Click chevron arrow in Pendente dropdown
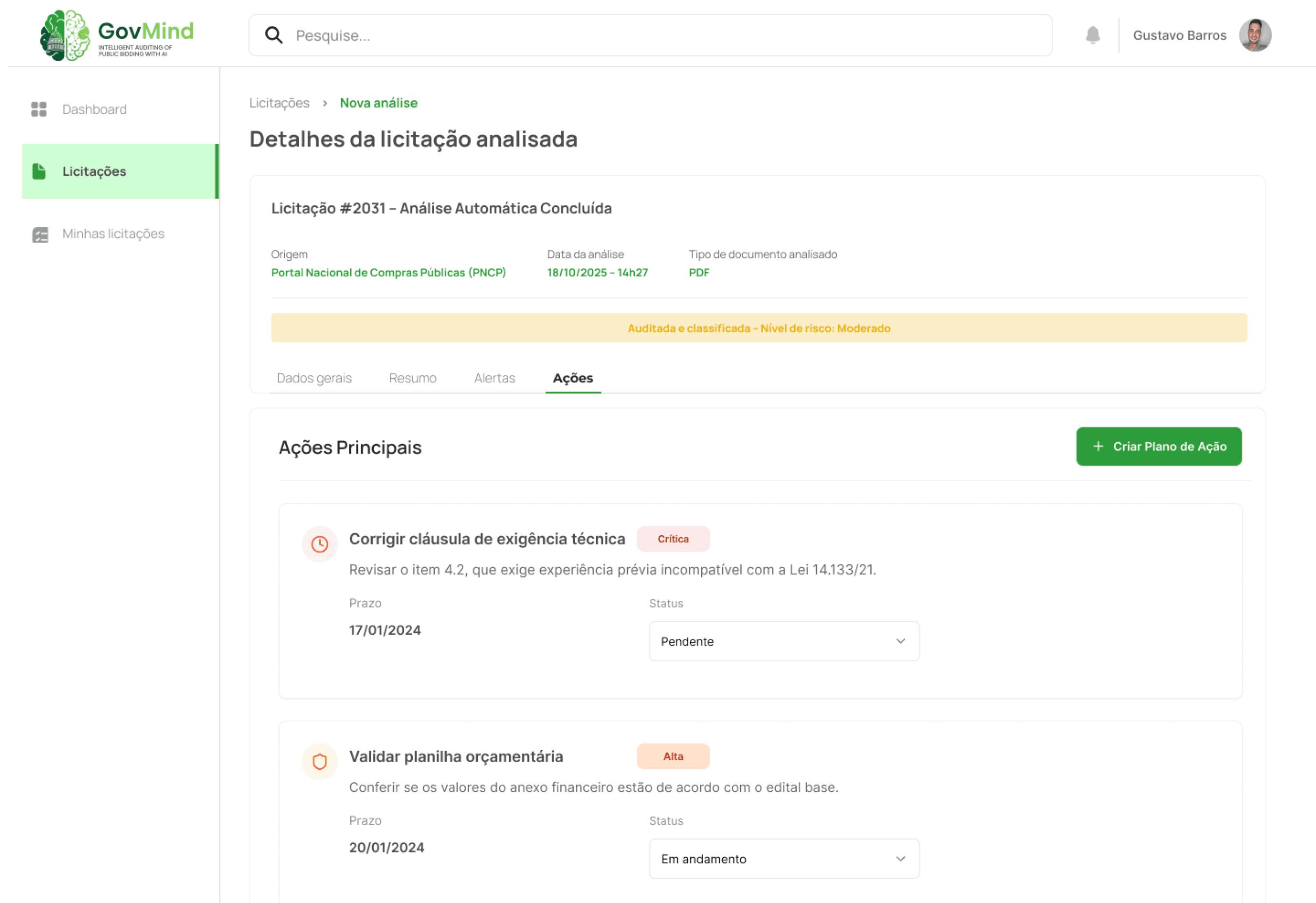 point(900,641)
